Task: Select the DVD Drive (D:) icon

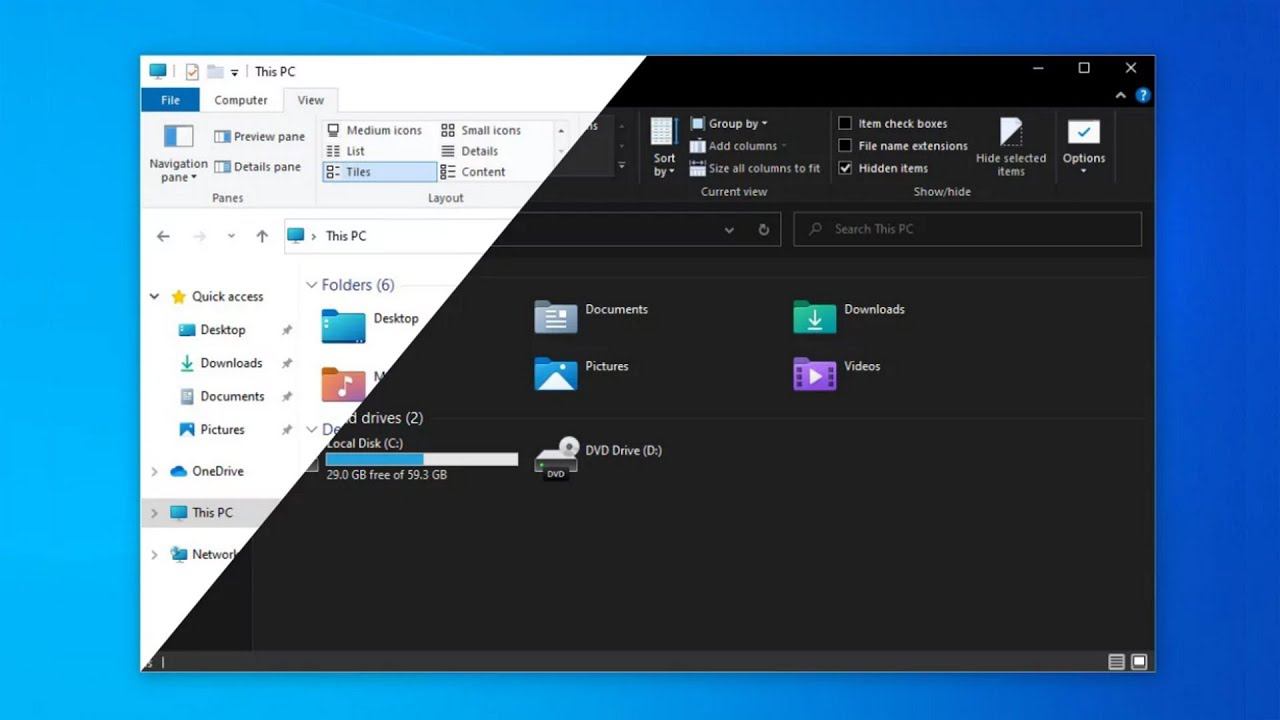Action: pos(556,459)
